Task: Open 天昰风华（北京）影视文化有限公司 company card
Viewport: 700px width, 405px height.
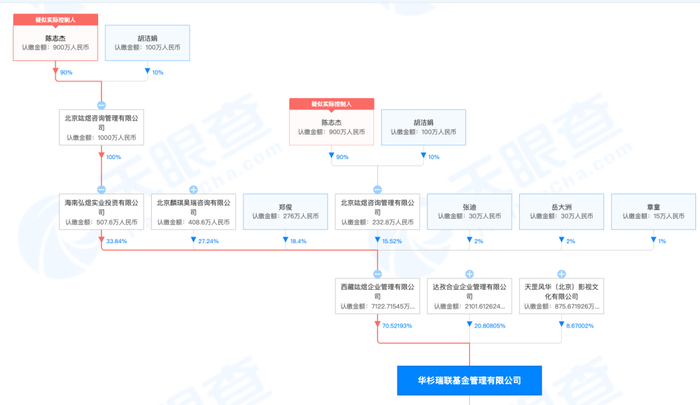Action: pyautogui.click(x=561, y=296)
